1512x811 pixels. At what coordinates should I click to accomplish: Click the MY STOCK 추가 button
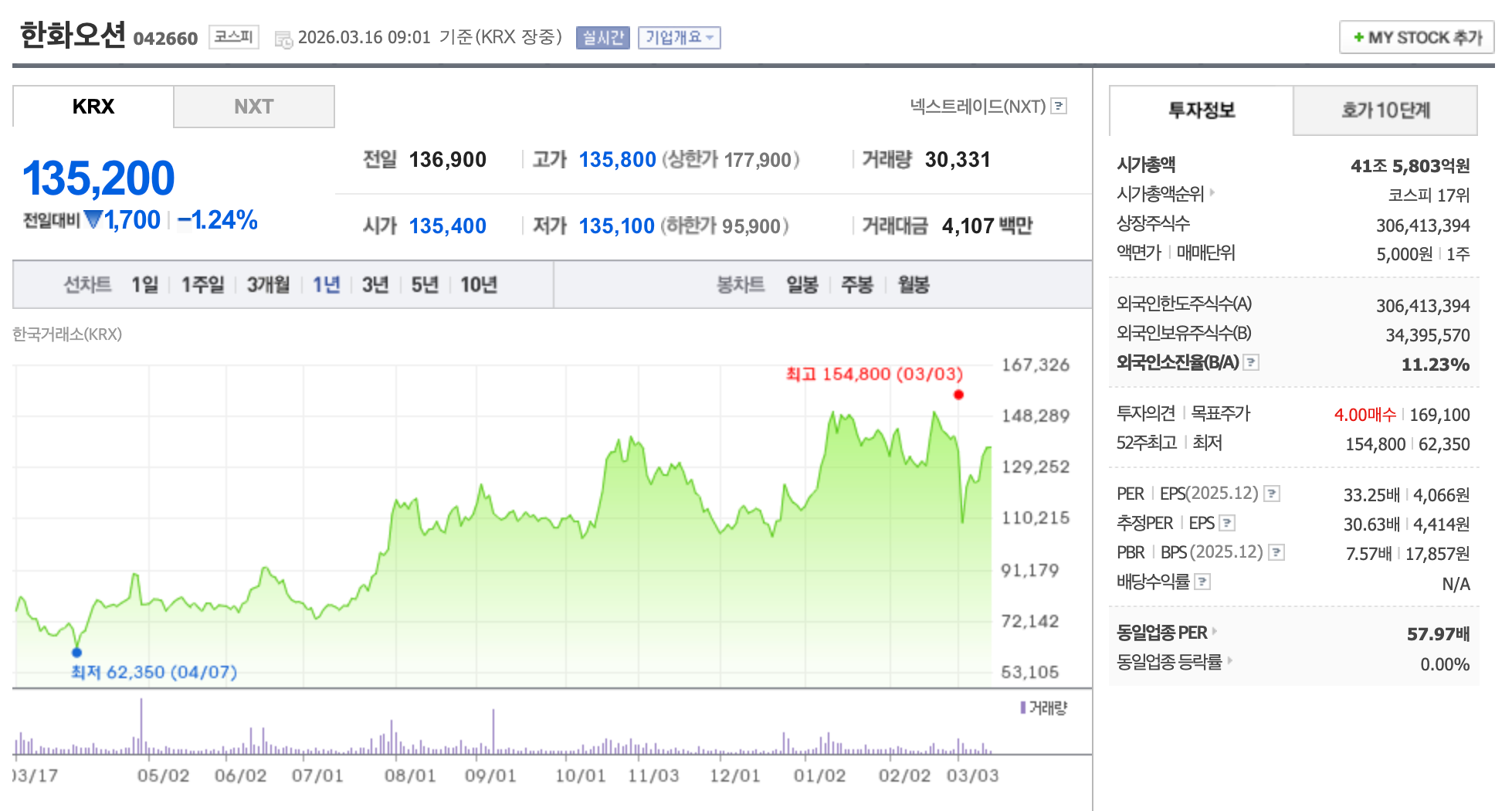pos(1417,37)
